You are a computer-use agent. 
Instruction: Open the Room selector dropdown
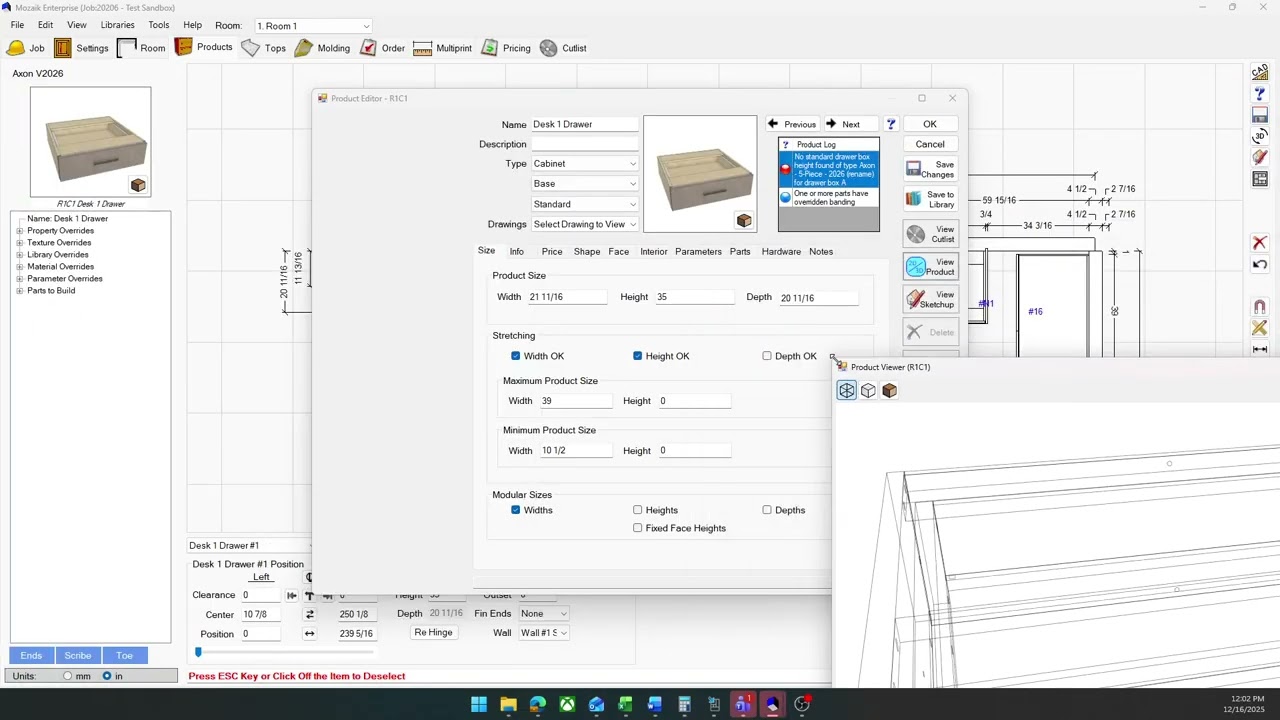coord(313,26)
